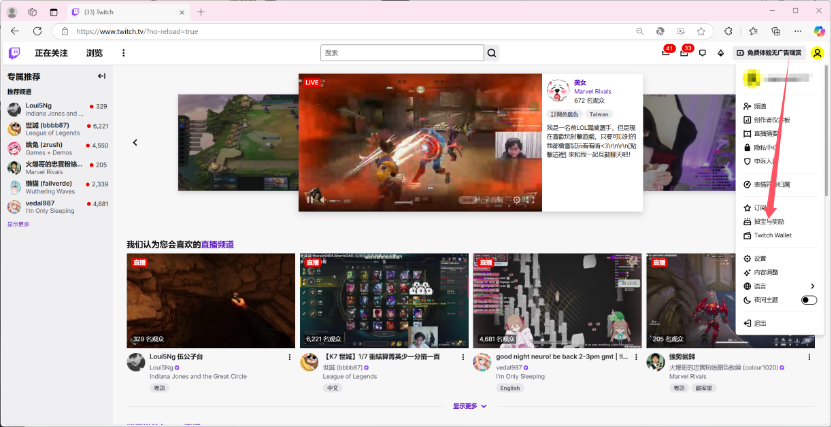Viewport: 831px width, 427px height.
Task: Click the English tag under vedal987
Action: (x=510, y=388)
